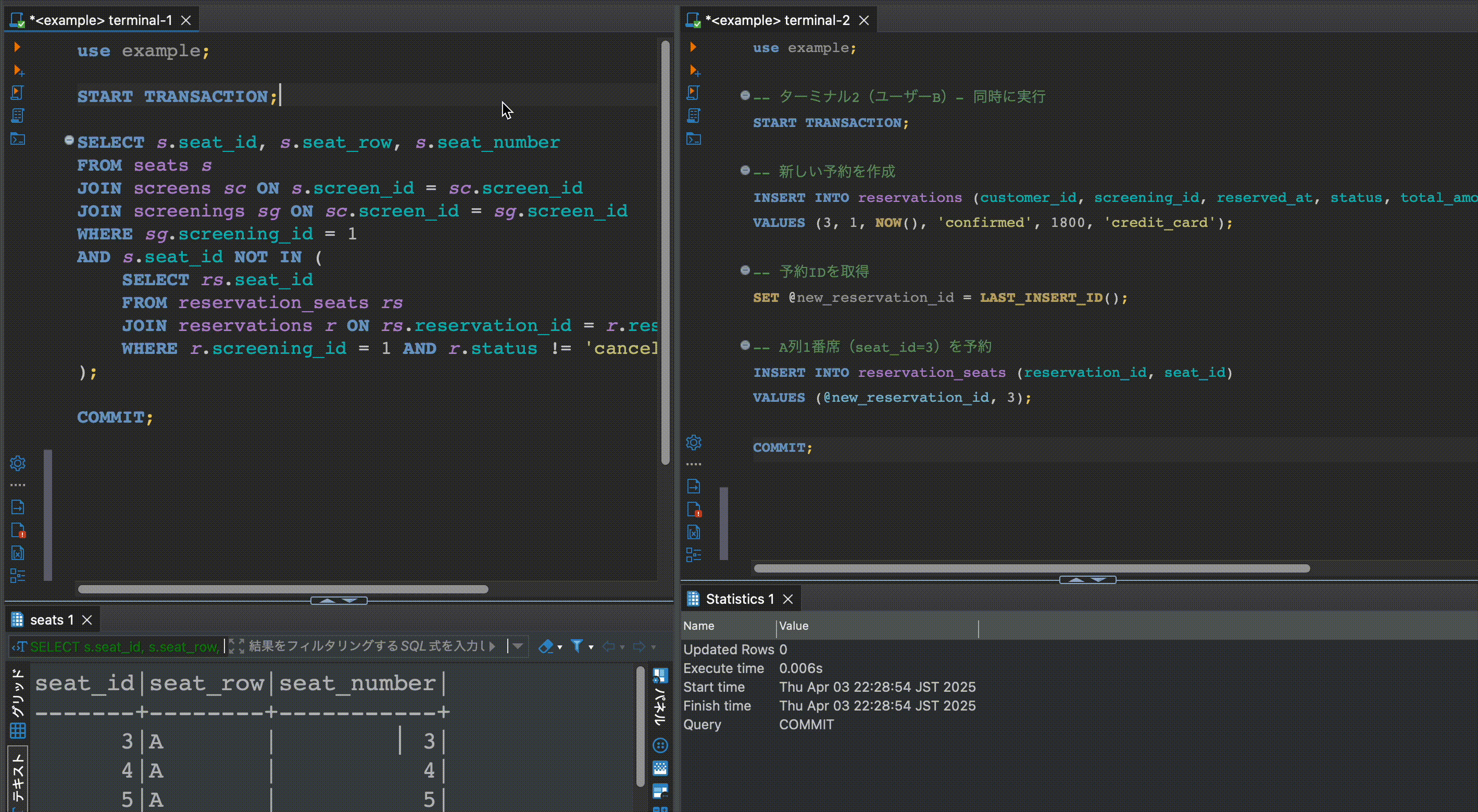Execute SQL statement in terminal-1

17,47
